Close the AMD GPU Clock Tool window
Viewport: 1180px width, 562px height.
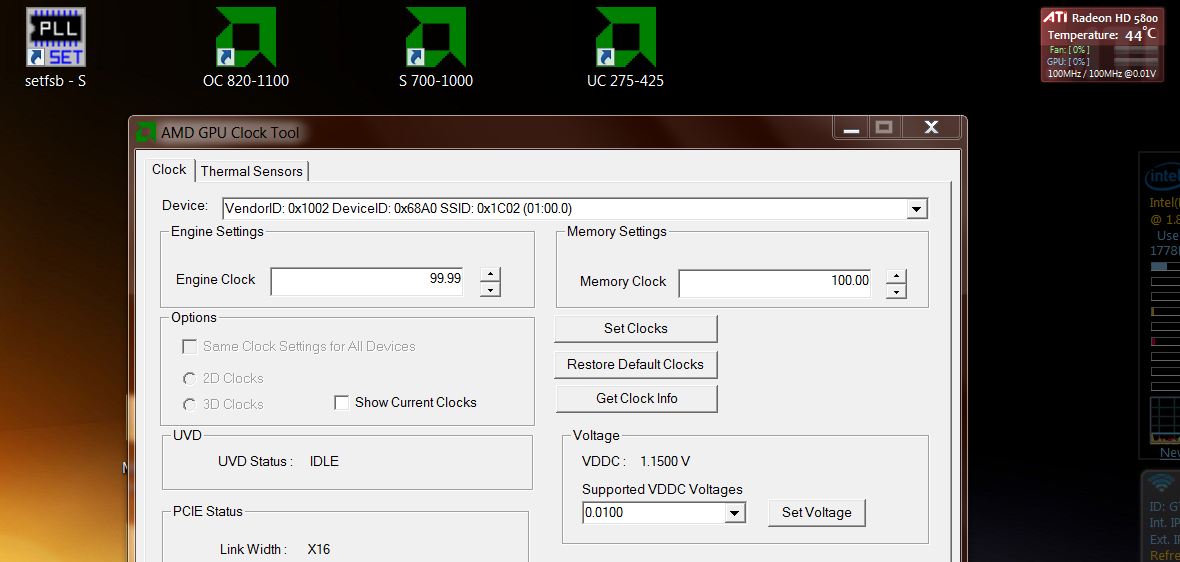click(932, 127)
